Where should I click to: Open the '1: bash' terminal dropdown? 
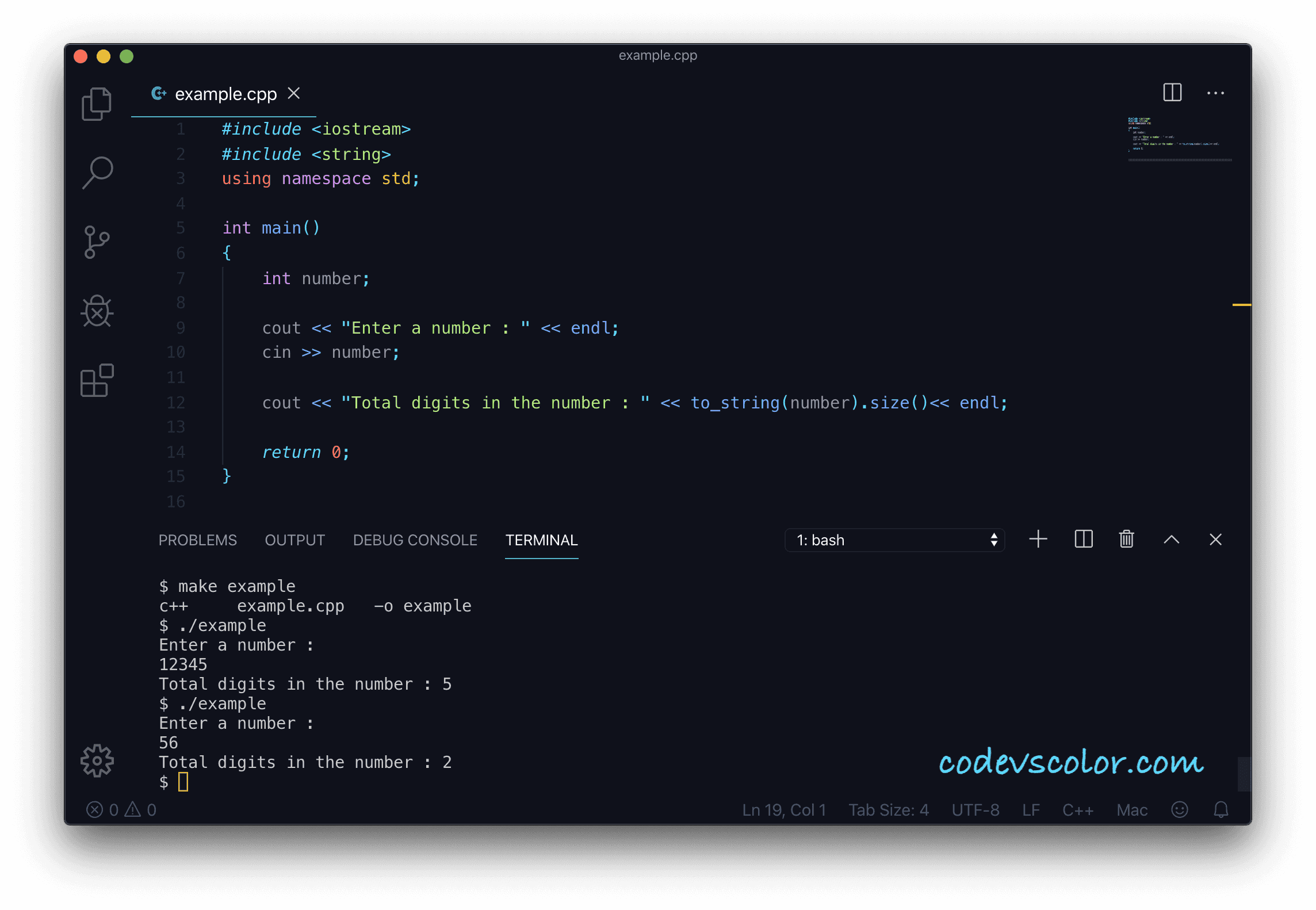pyautogui.click(x=894, y=540)
